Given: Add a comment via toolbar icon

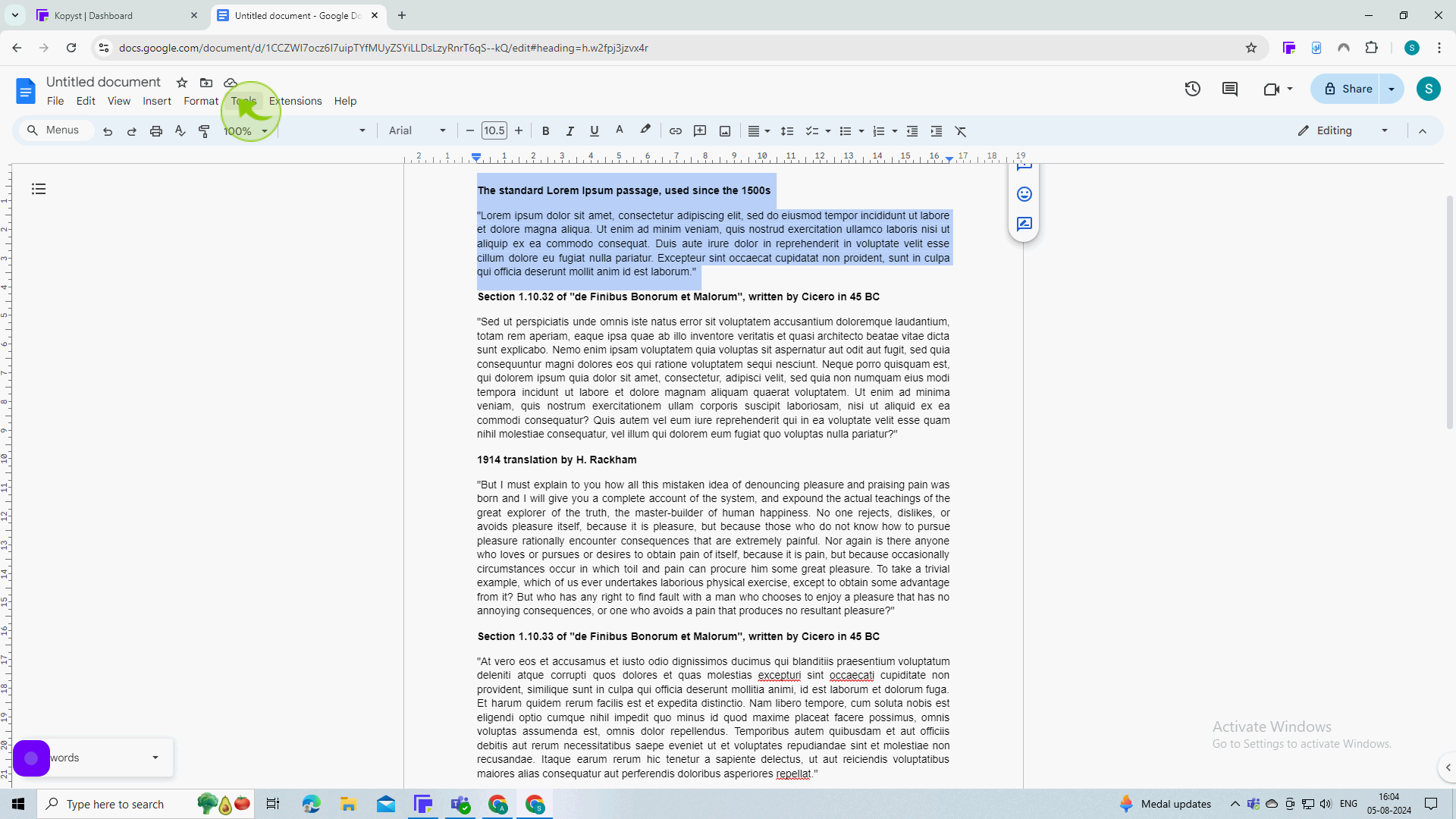Looking at the screenshot, I should pyautogui.click(x=700, y=131).
